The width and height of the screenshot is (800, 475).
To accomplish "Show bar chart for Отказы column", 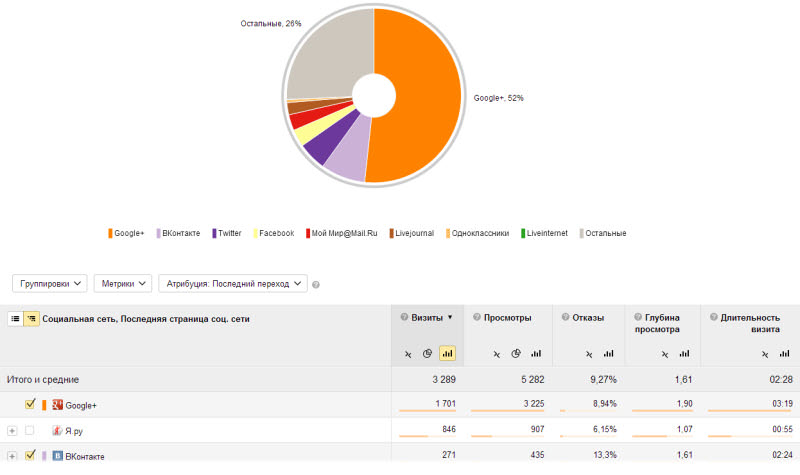I will point(609,353).
